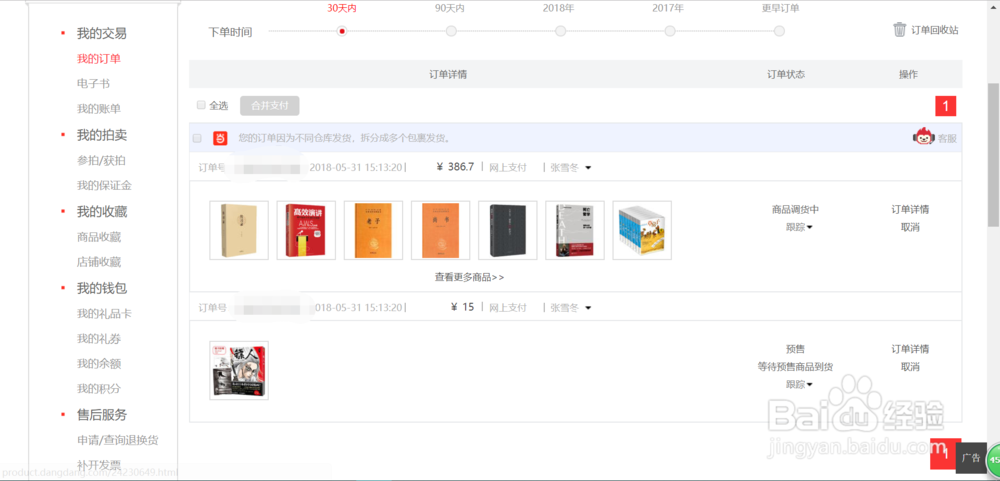Cancel the ¥386.7 order with 取消
Viewport: 1000px width, 481px height.
[x=910, y=227]
